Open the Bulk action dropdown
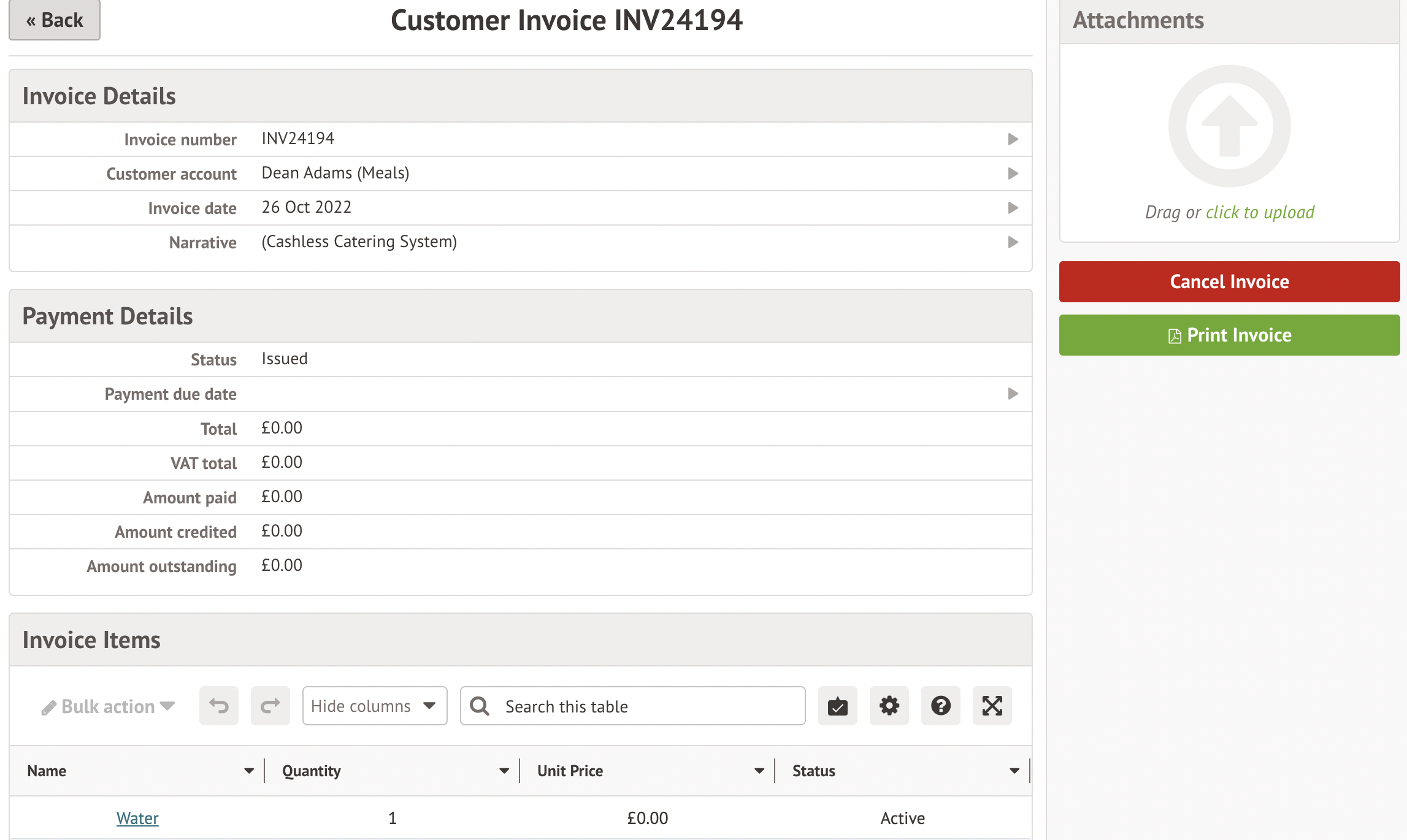Screen dimensions: 1407x840 tap(109, 706)
